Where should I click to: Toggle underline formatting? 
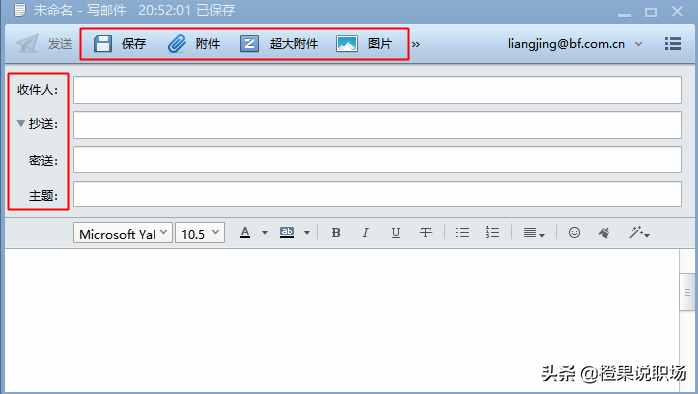[395, 232]
